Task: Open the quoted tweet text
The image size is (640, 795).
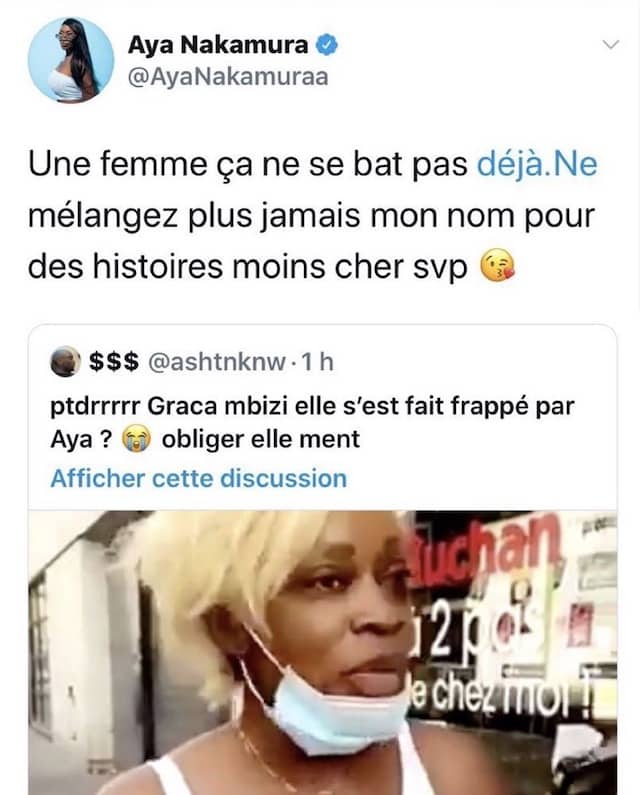Action: click(312, 423)
